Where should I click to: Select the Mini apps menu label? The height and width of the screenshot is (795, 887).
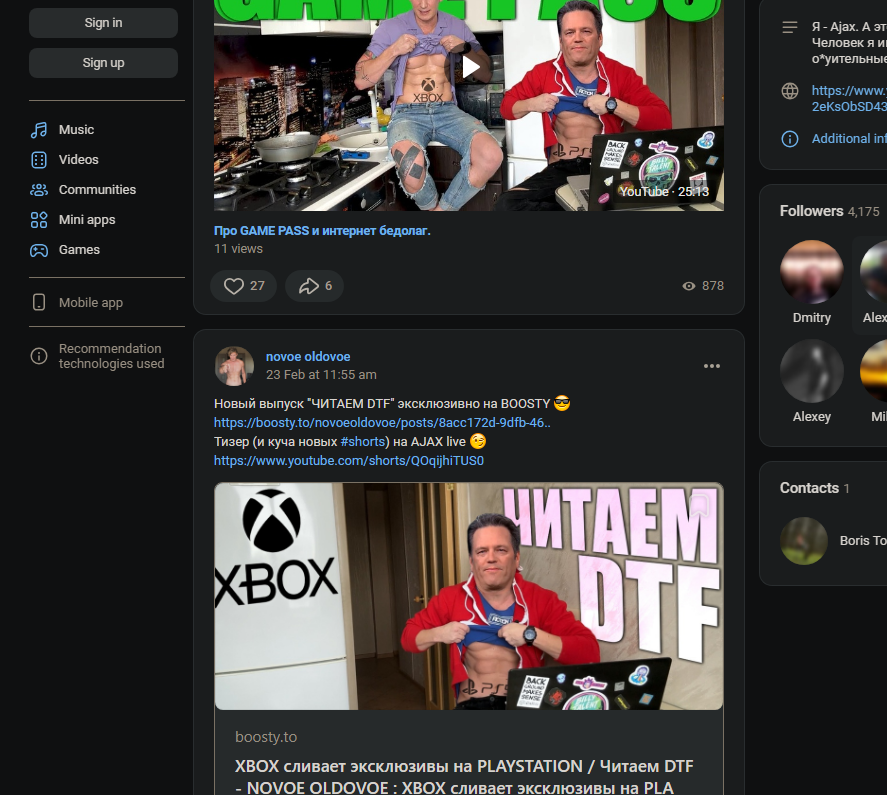[87, 220]
